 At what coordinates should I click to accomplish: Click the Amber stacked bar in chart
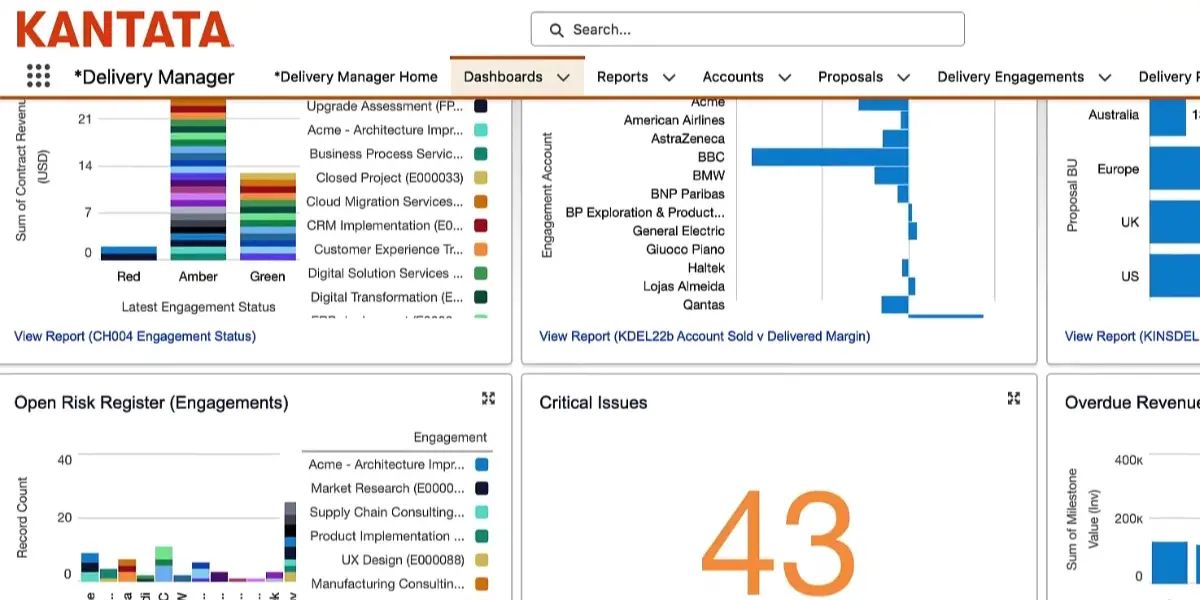[x=198, y=179]
